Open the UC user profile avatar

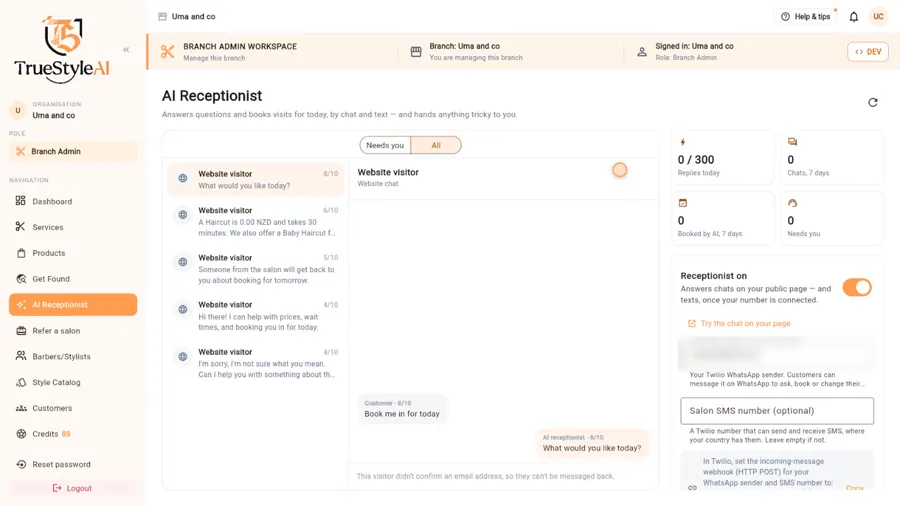(x=878, y=17)
